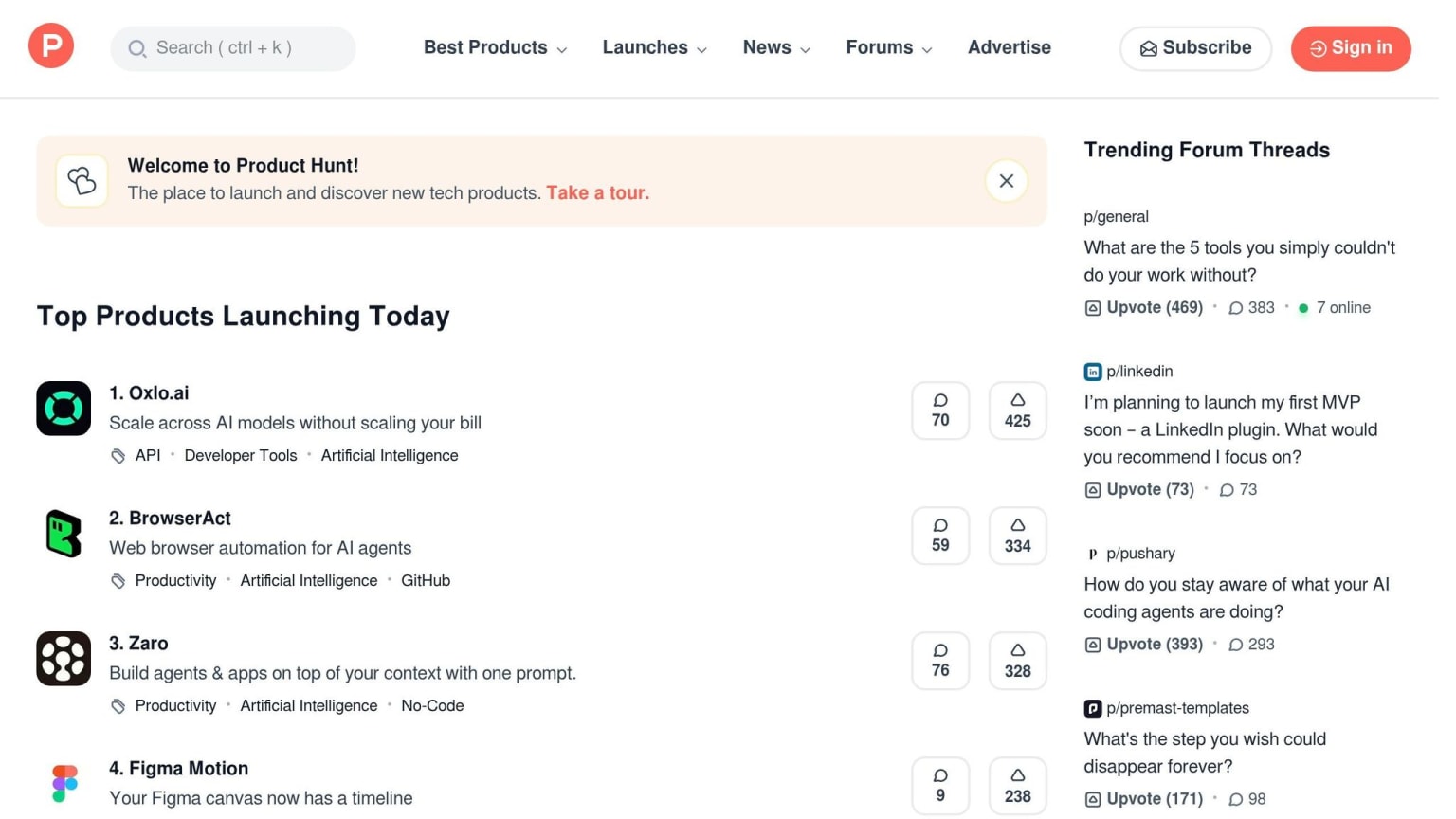The image size is (1456, 819).
Task: Open the 4. Figma Motion product title
Action: [179, 768]
